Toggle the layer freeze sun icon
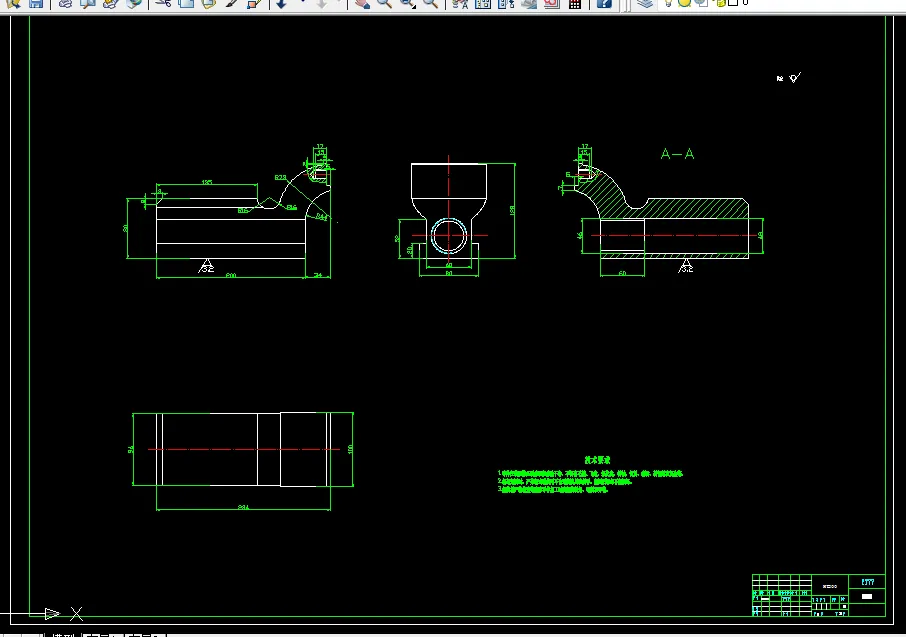This screenshot has height=637, width=906. [684, 3]
